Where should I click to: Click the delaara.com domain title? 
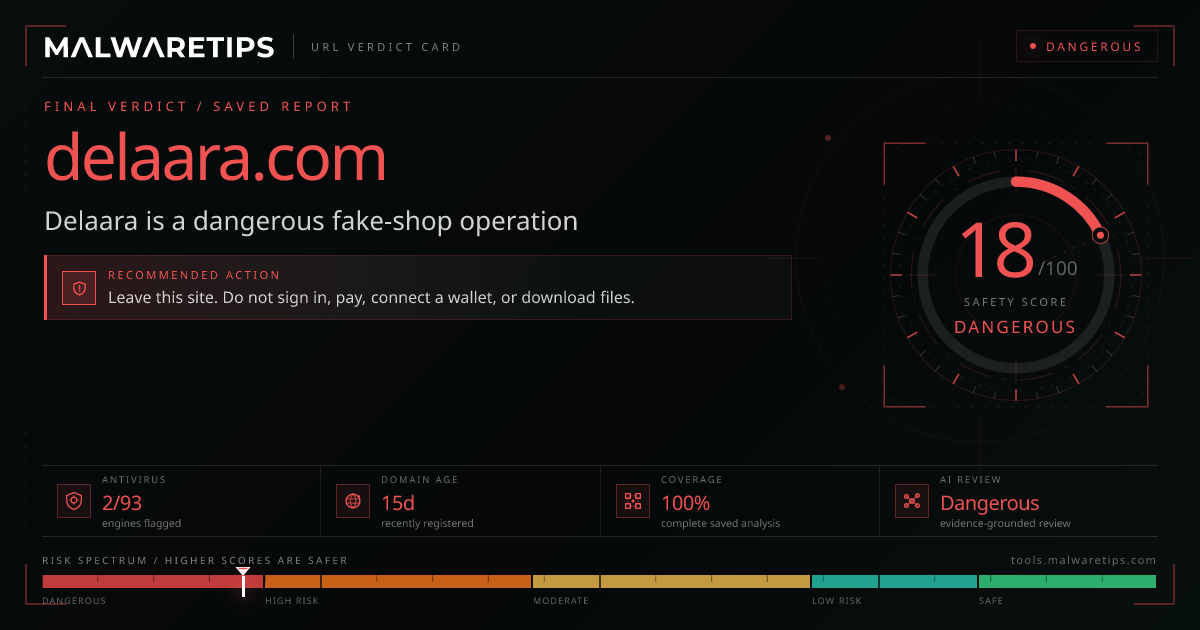pos(216,157)
